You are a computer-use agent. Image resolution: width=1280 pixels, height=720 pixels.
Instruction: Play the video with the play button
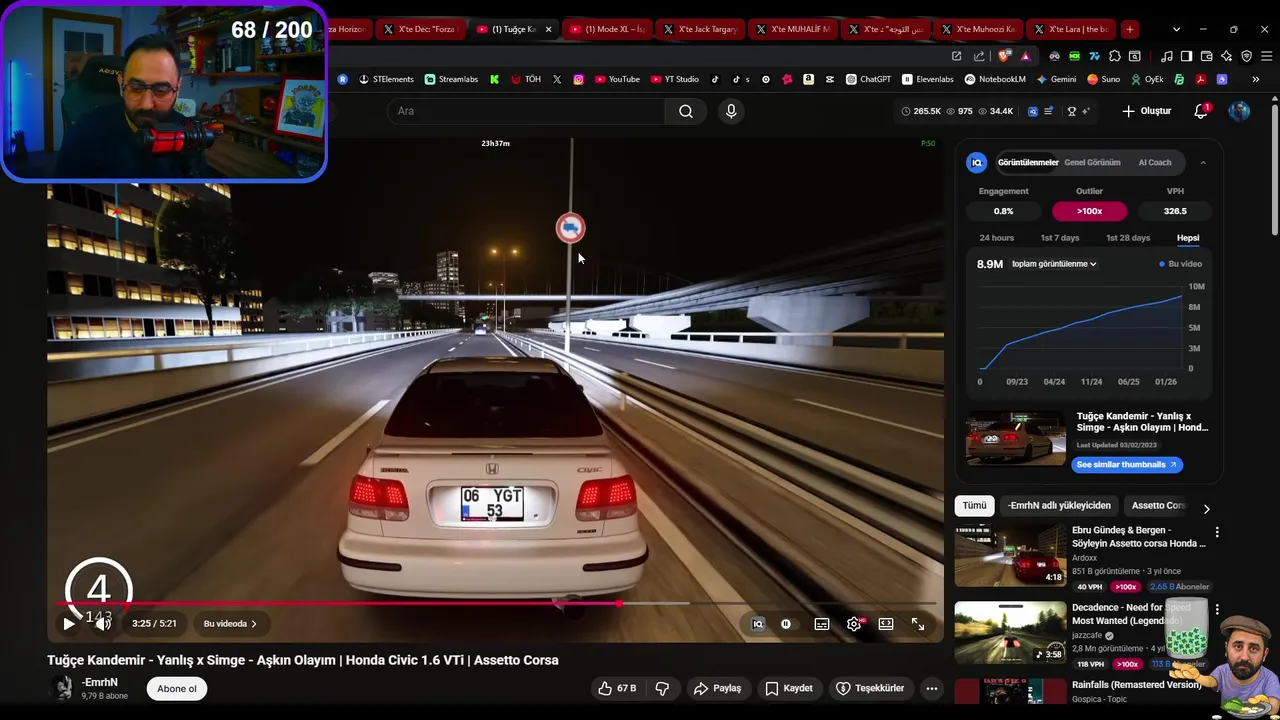click(x=69, y=624)
